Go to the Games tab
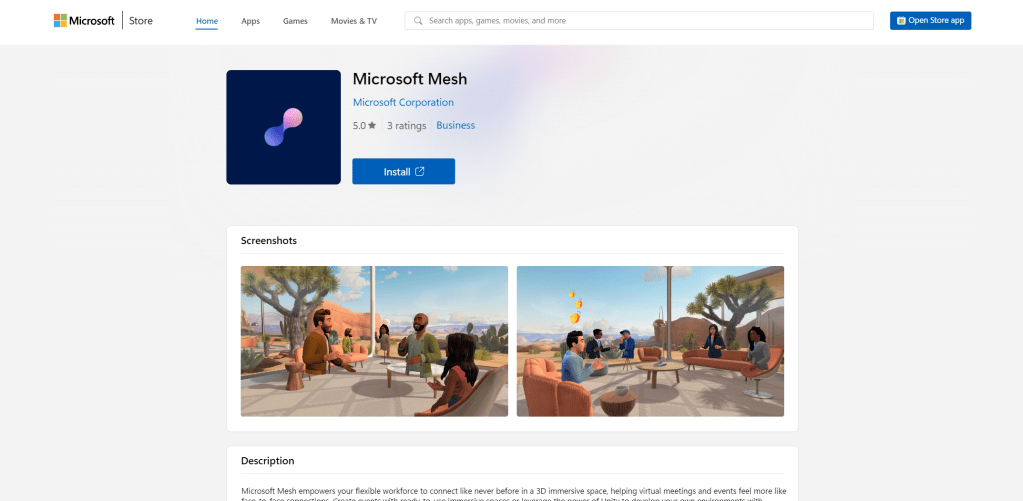 point(295,21)
